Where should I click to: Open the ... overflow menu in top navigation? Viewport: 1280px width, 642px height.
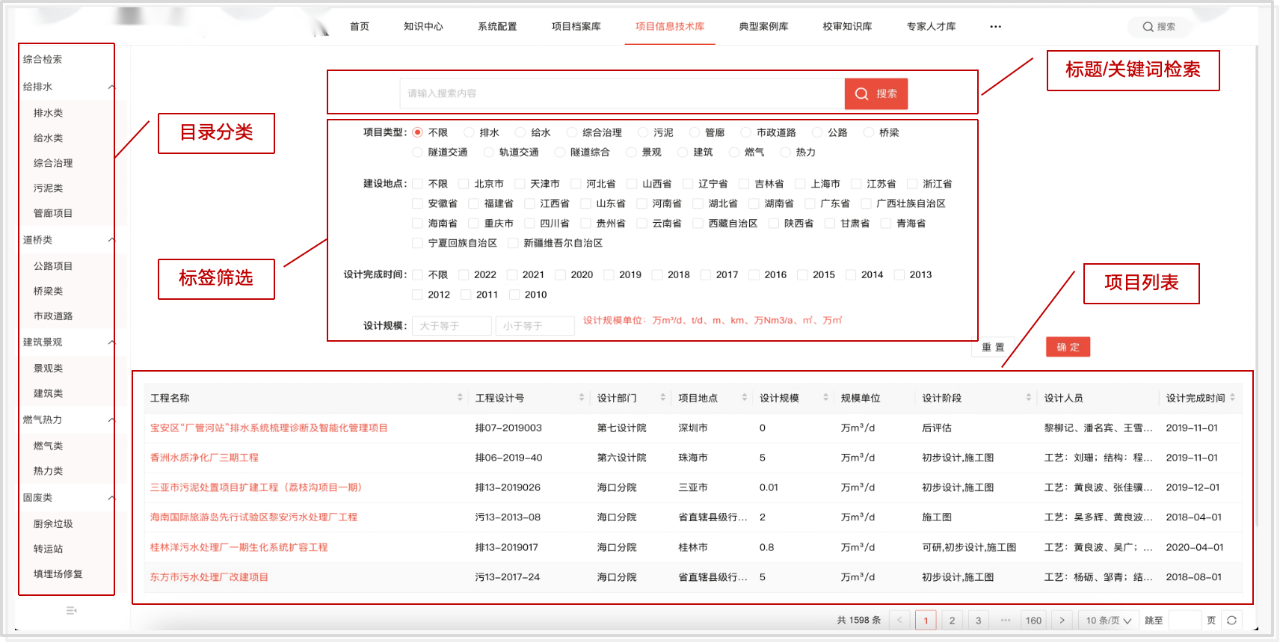pos(995,27)
